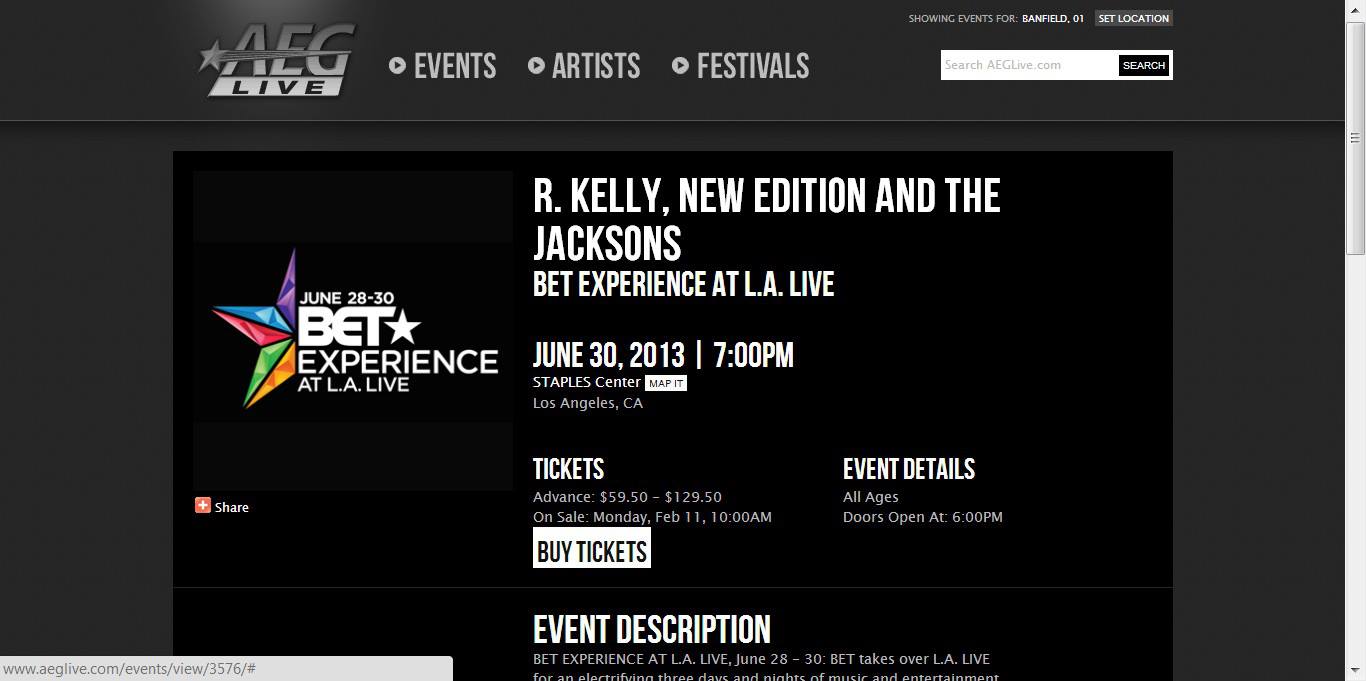Click the Share link text
Image resolution: width=1366 pixels, height=681 pixels.
(232, 507)
